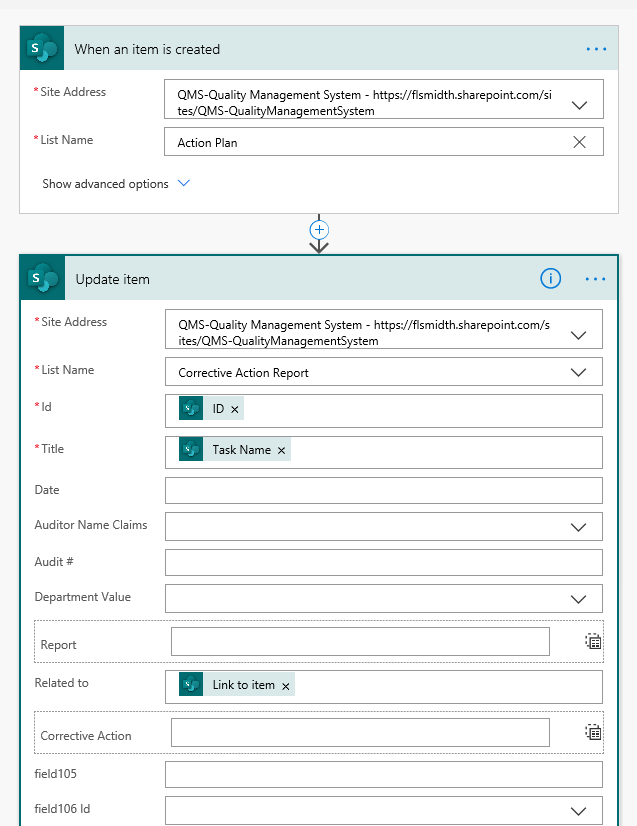
Task: Click into the Report input field
Action: (360, 641)
